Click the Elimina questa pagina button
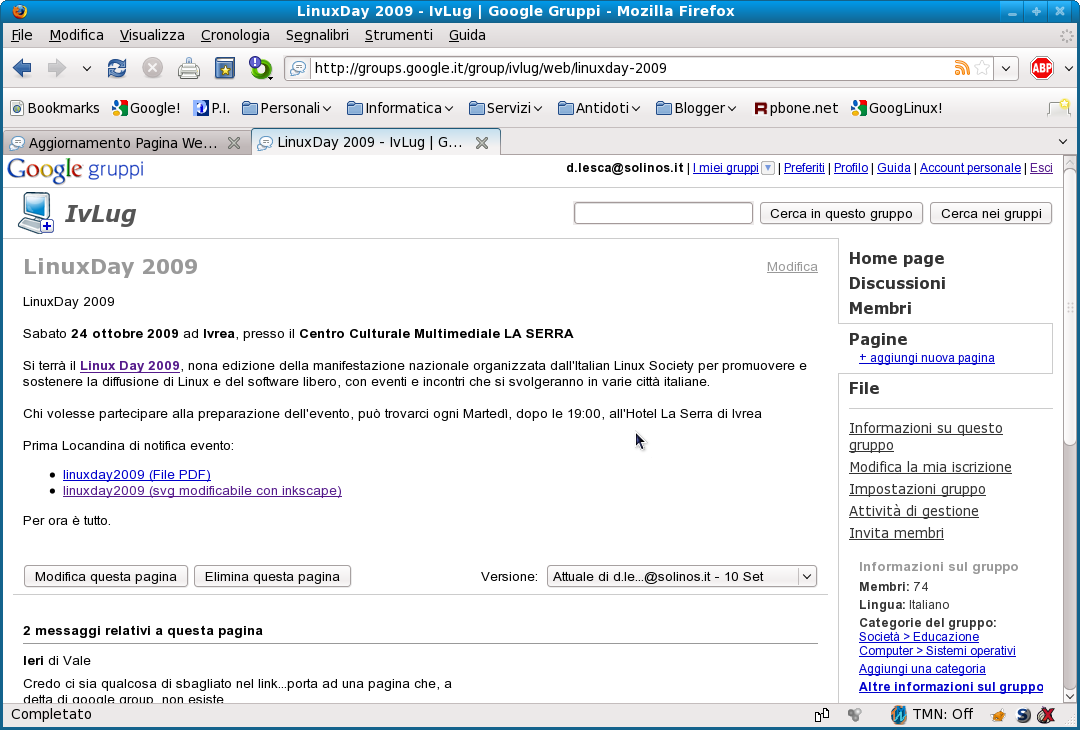The width and height of the screenshot is (1080, 730). 272,576
